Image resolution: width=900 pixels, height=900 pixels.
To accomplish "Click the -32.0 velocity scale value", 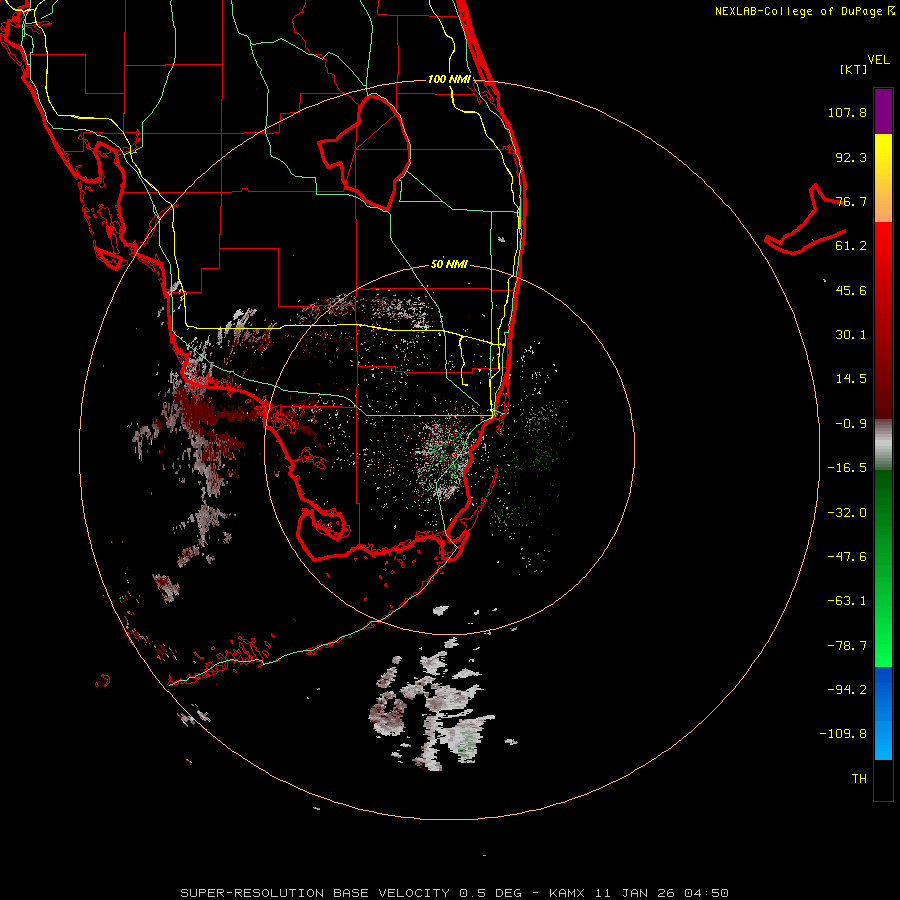I will (x=847, y=513).
